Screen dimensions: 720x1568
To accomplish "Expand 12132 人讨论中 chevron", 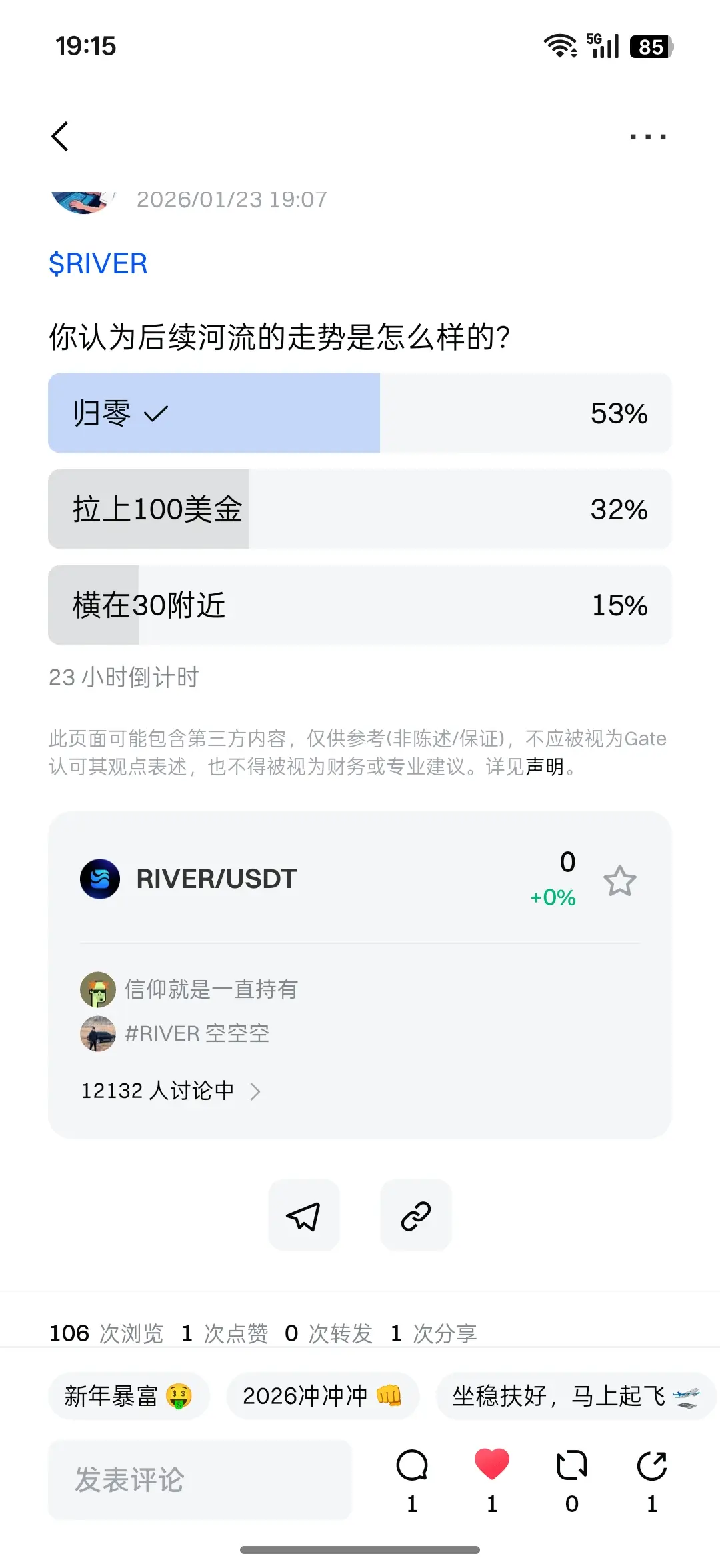I will click(255, 1091).
